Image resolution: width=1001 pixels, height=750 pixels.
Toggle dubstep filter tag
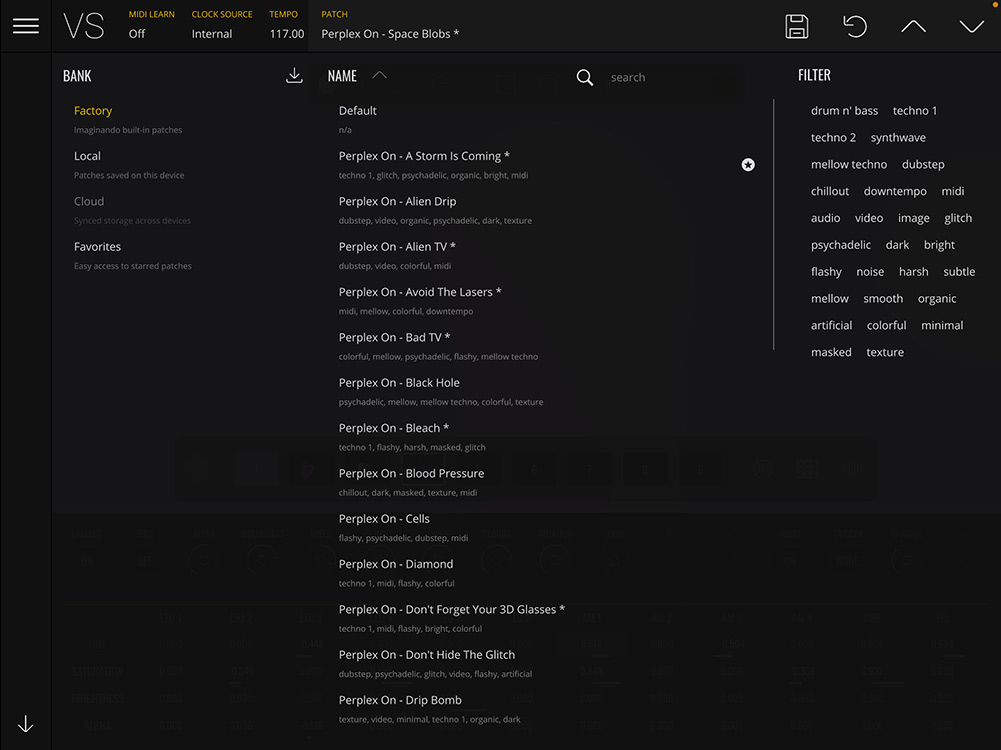pyautogui.click(x=922, y=164)
